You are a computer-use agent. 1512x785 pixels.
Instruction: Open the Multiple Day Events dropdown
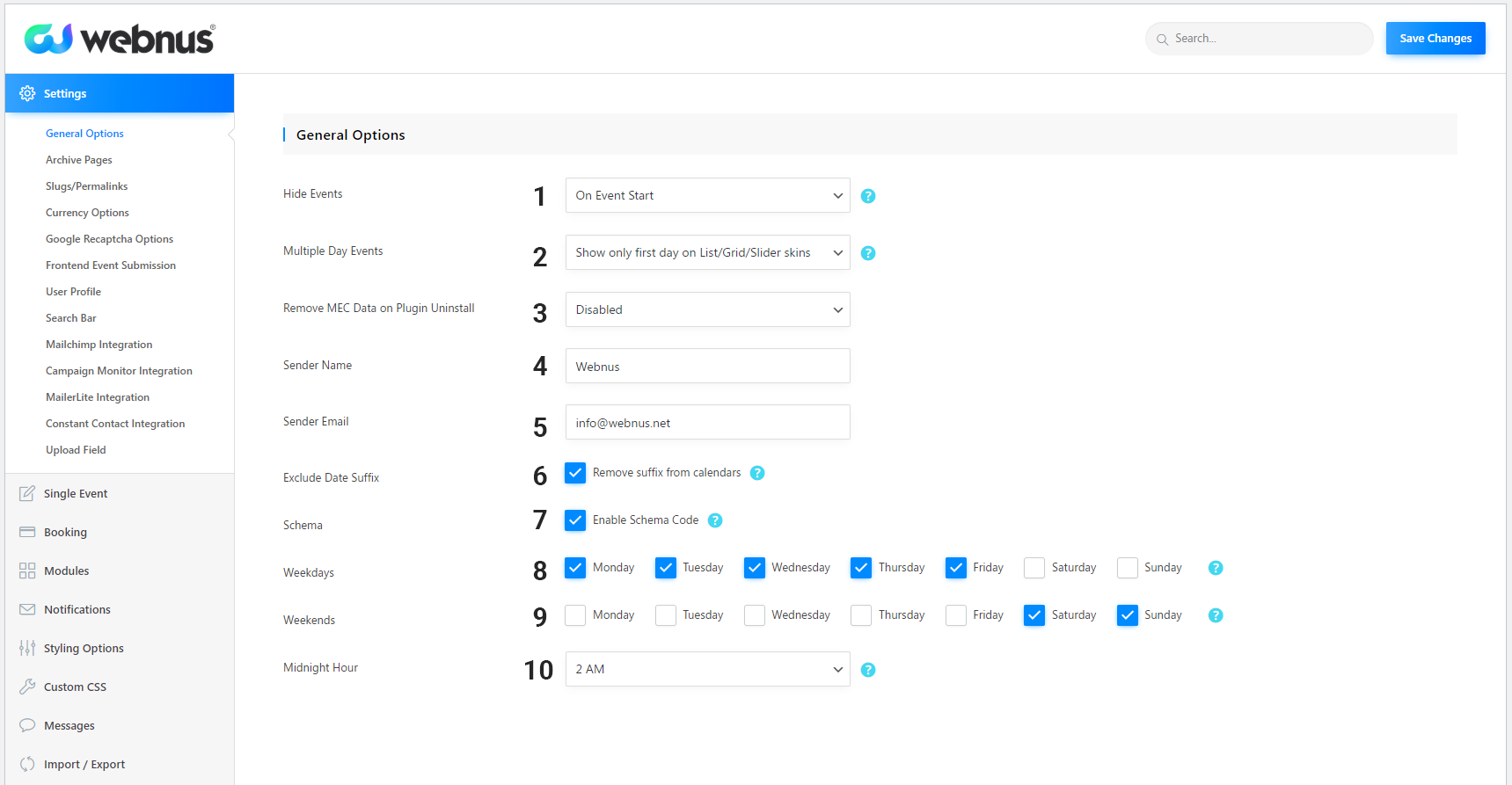tap(708, 252)
